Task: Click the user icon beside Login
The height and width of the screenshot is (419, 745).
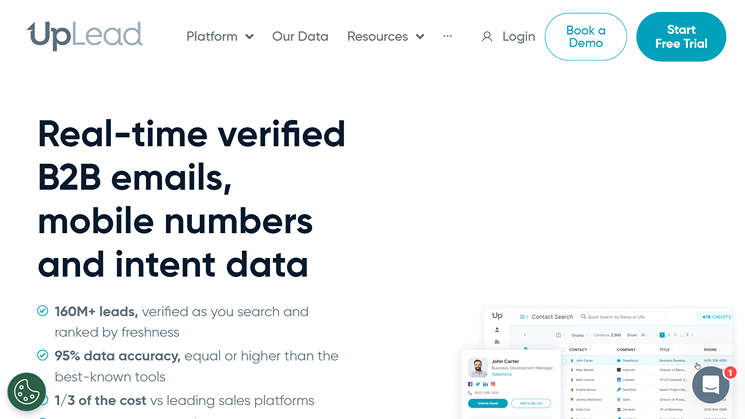Action: click(x=487, y=36)
